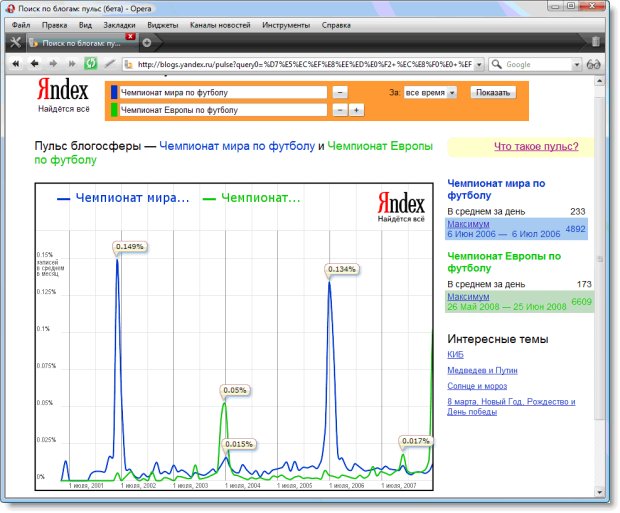Click the 173 average per day value

tap(584, 284)
